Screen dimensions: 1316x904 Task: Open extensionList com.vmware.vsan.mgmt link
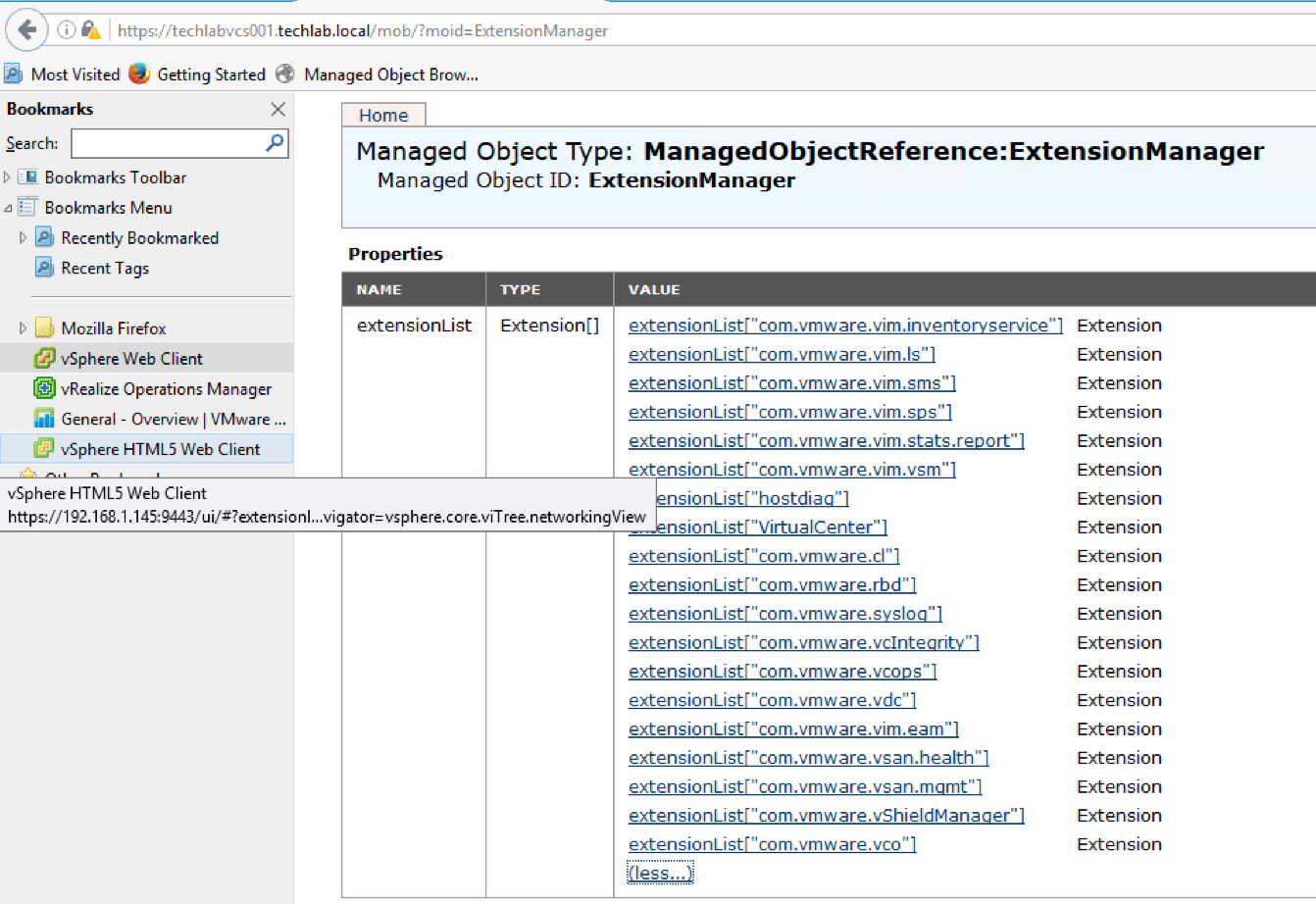805,787
